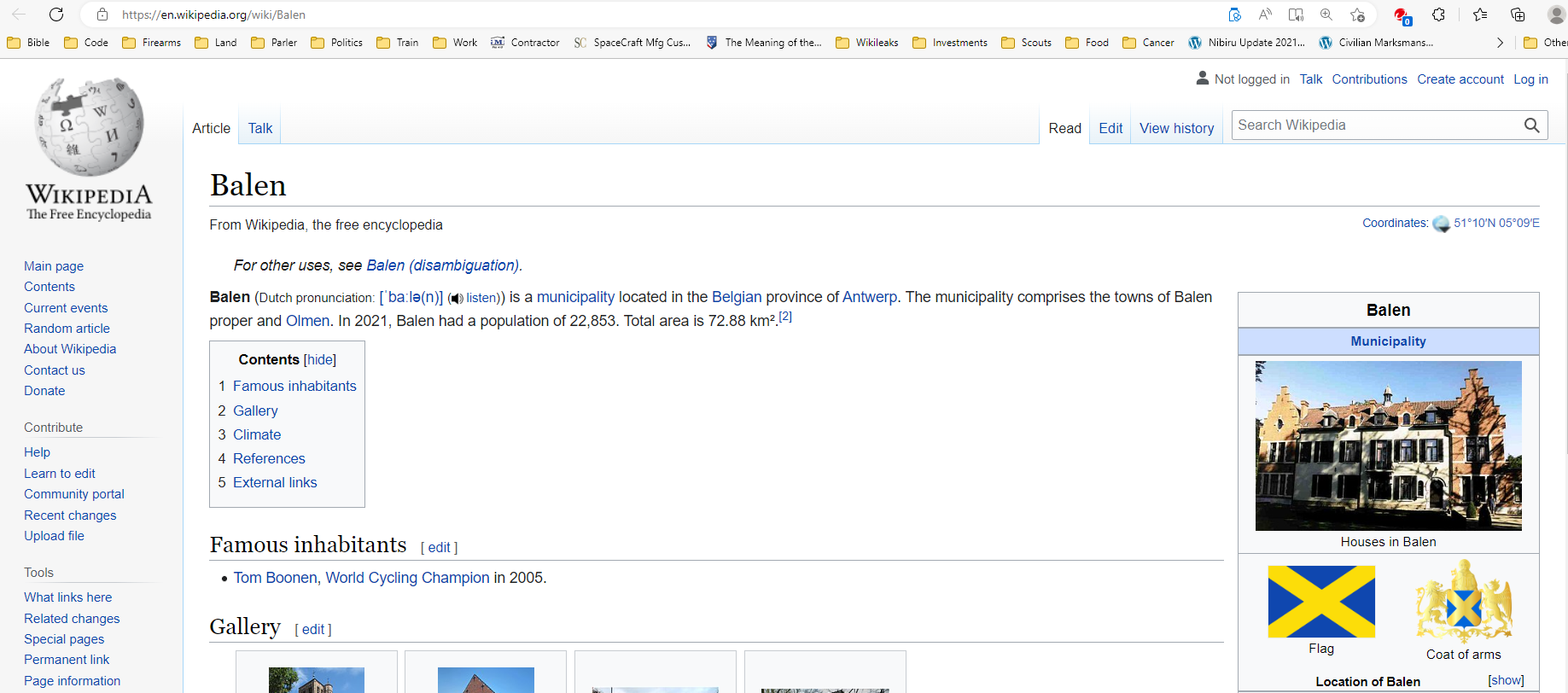This screenshot has height=693, width=1568.
Task: Open citation reference [2]
Action: [785, 317]
